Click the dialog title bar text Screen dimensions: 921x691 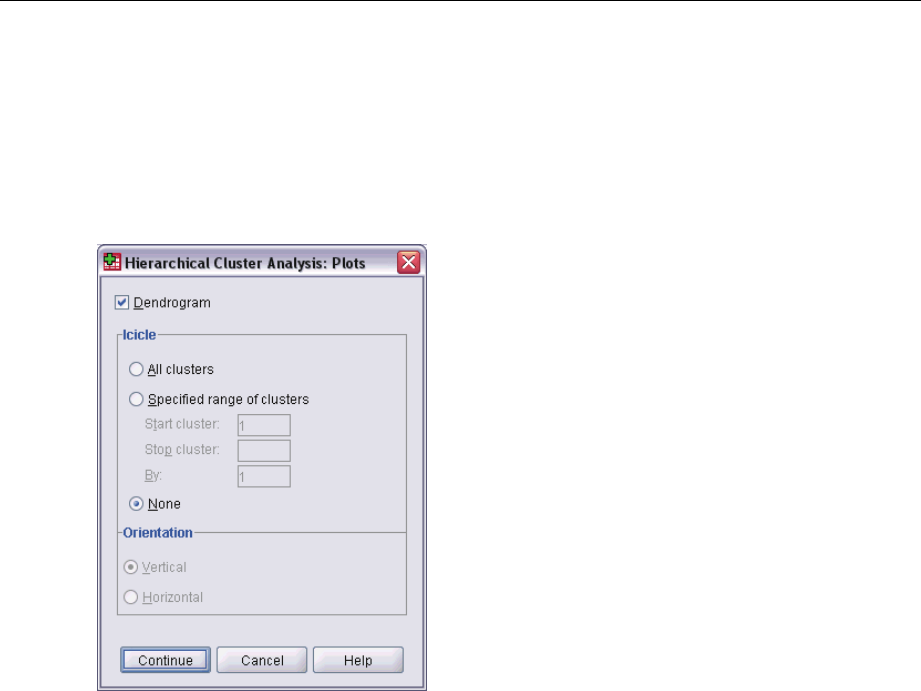[245, 263]
